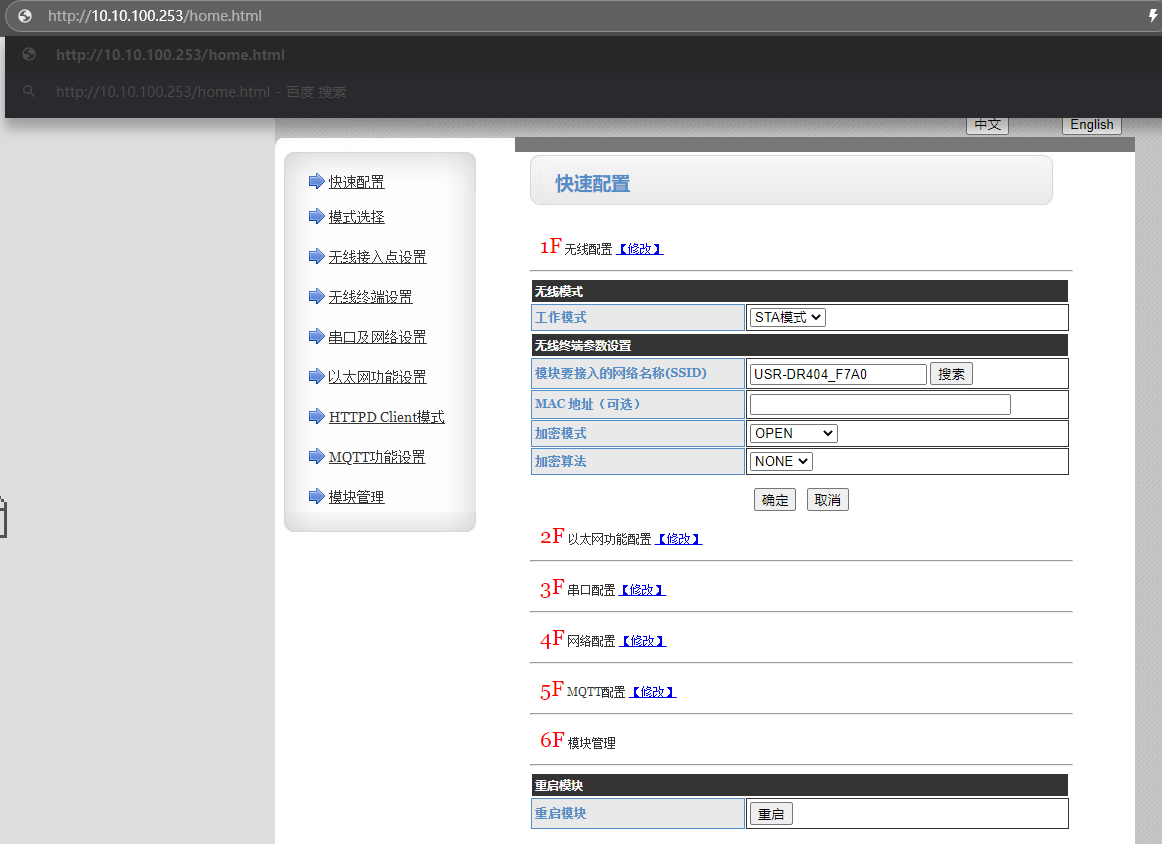The height and width of the screenshot is (844, 1162).
Task: Click the arrow icon beside HTTPD Client模式
Action: click(x=317, y=416)
